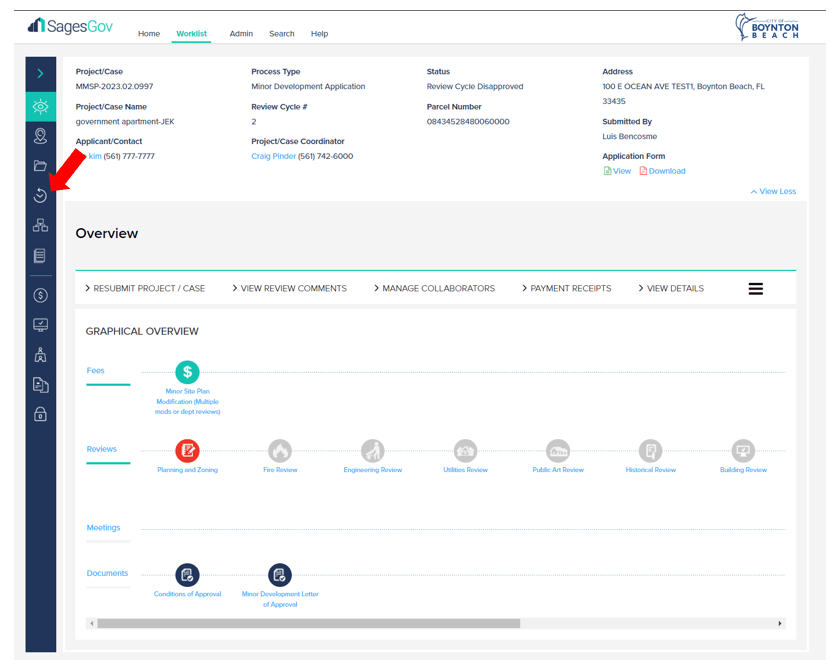Click the horizontal scrollbar right arrow
The height and width of the screenshot is (667, 837).
tap(780, 624)
